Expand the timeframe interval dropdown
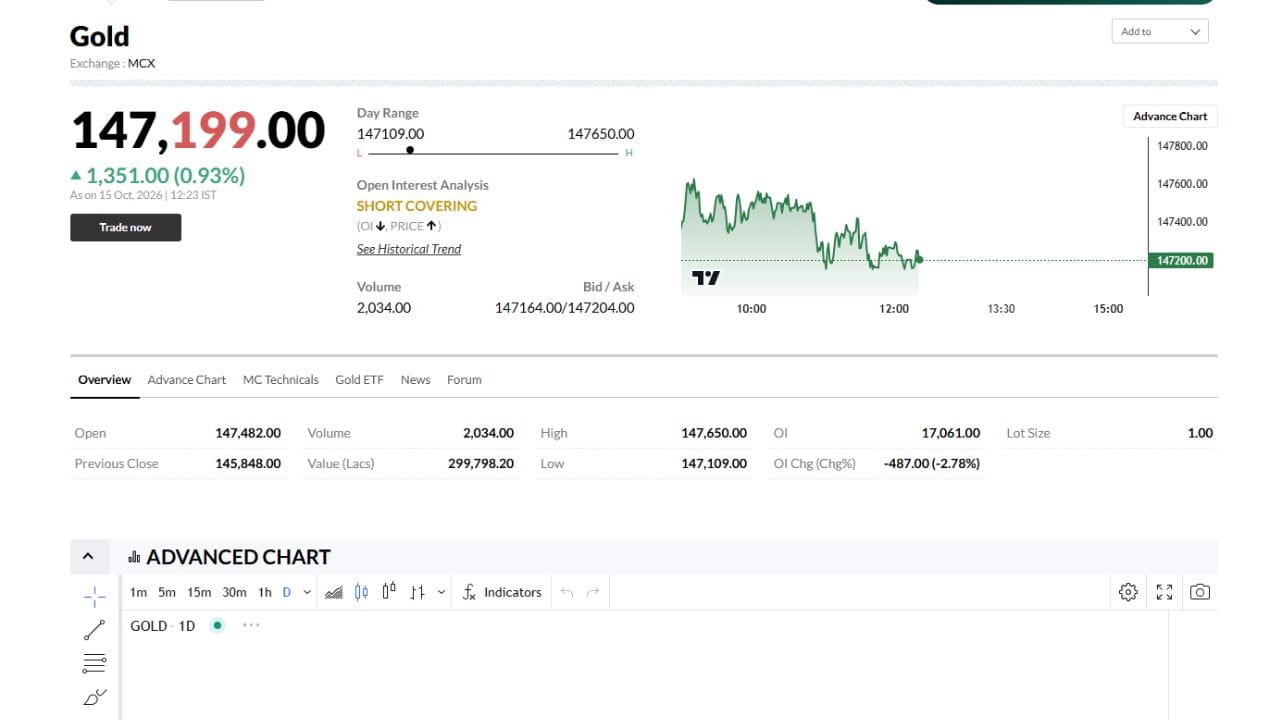Image resolution: width=1280 pixels, height=720 pixels. coord(307,592)
